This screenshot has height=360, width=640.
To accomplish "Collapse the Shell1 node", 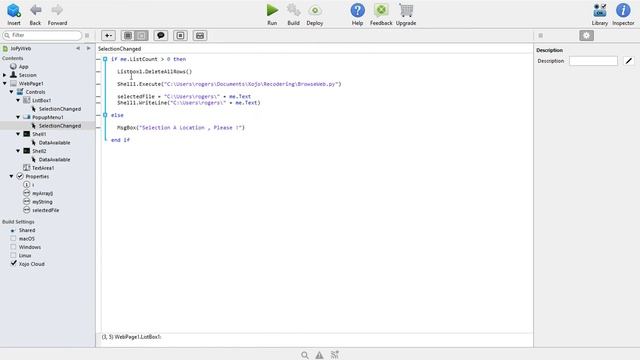I will click(x=18, y=134).
